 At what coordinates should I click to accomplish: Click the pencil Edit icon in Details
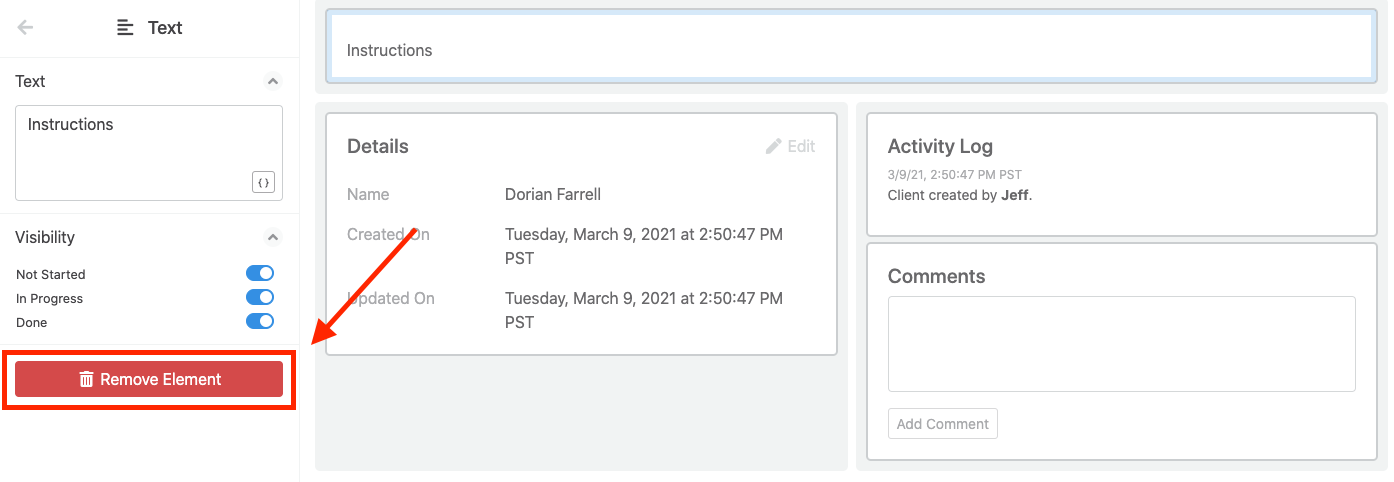tap(774, 147)
